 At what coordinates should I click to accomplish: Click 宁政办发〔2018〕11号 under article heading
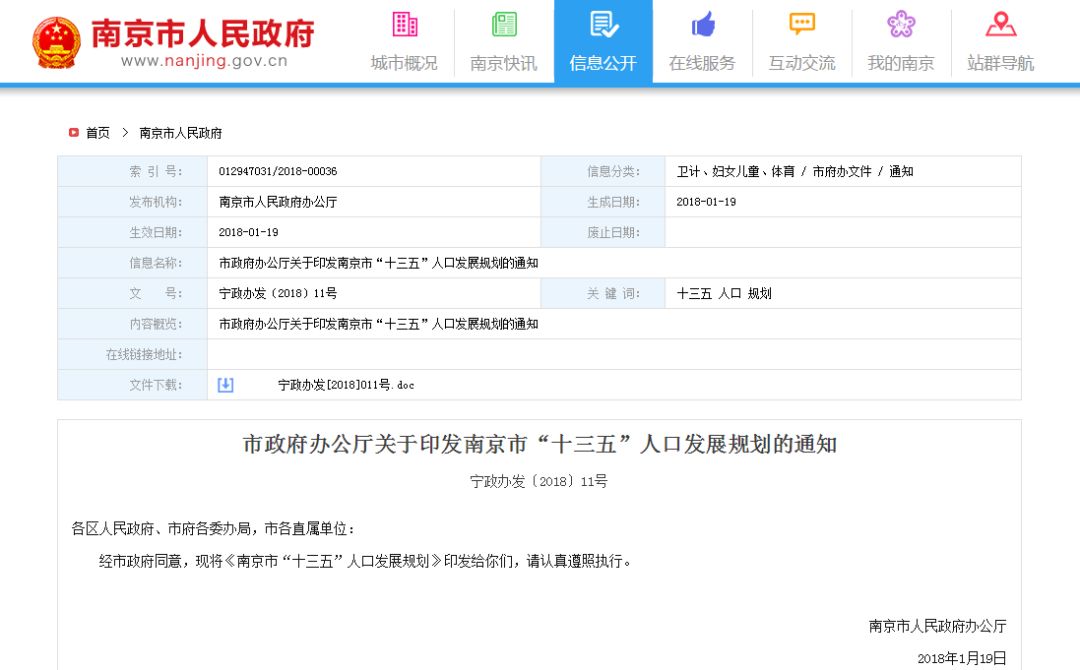coord(539,481)
